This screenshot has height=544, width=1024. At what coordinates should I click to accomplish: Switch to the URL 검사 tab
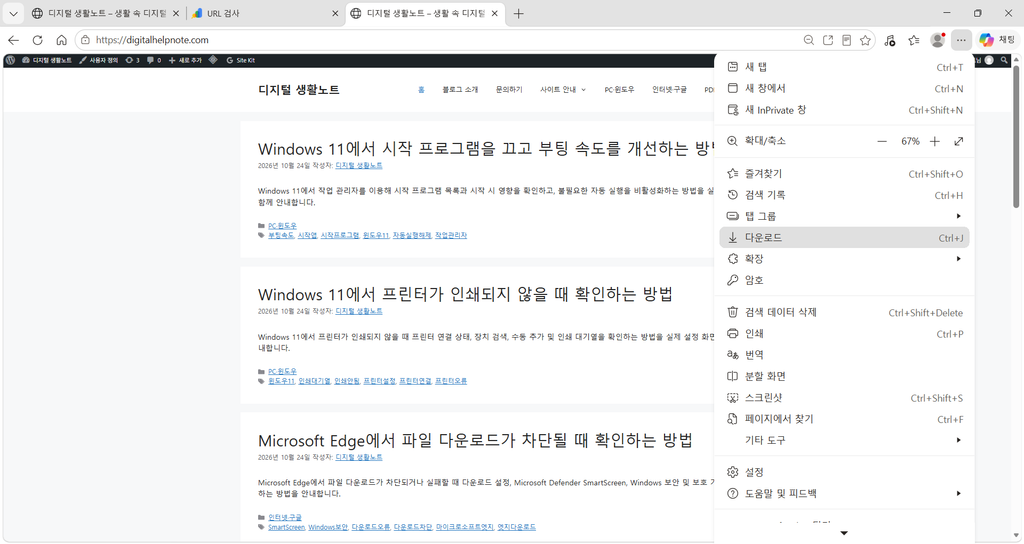(264, 13)
